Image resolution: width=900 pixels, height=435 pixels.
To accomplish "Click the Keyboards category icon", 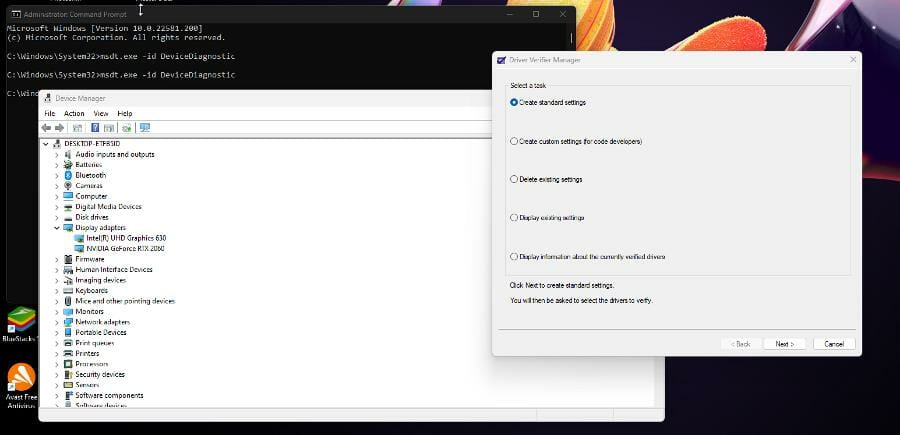I will 68,291.
